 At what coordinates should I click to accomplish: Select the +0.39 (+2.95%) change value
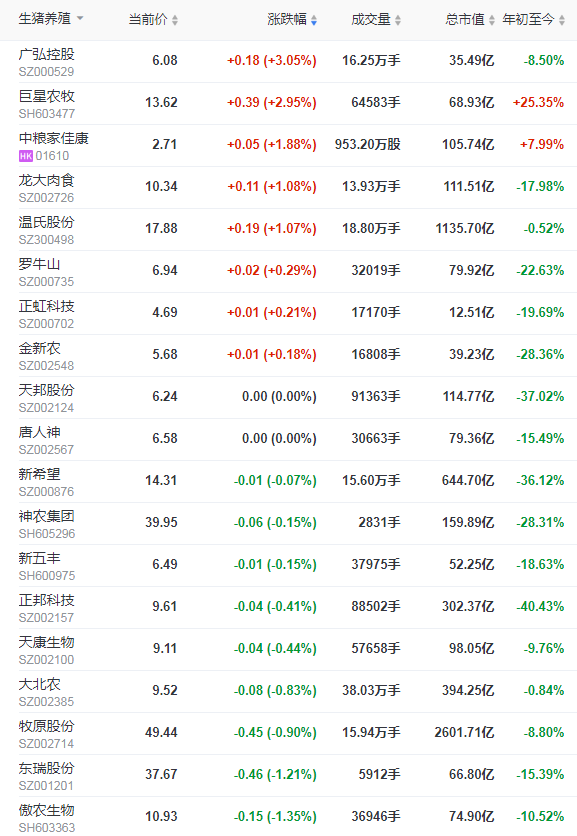[272, 102]
